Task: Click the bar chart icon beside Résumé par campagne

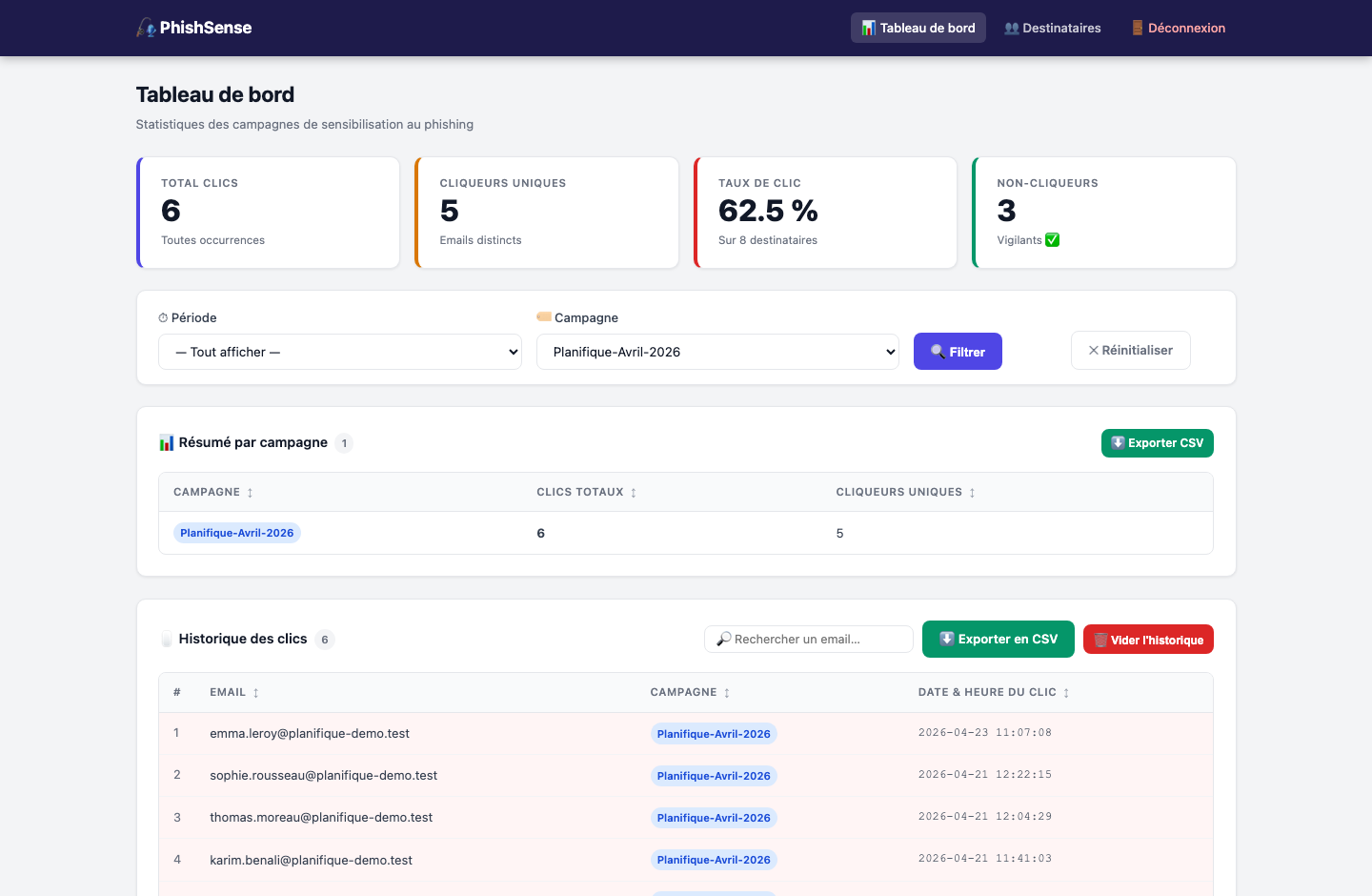Action: tap(167, 442)
